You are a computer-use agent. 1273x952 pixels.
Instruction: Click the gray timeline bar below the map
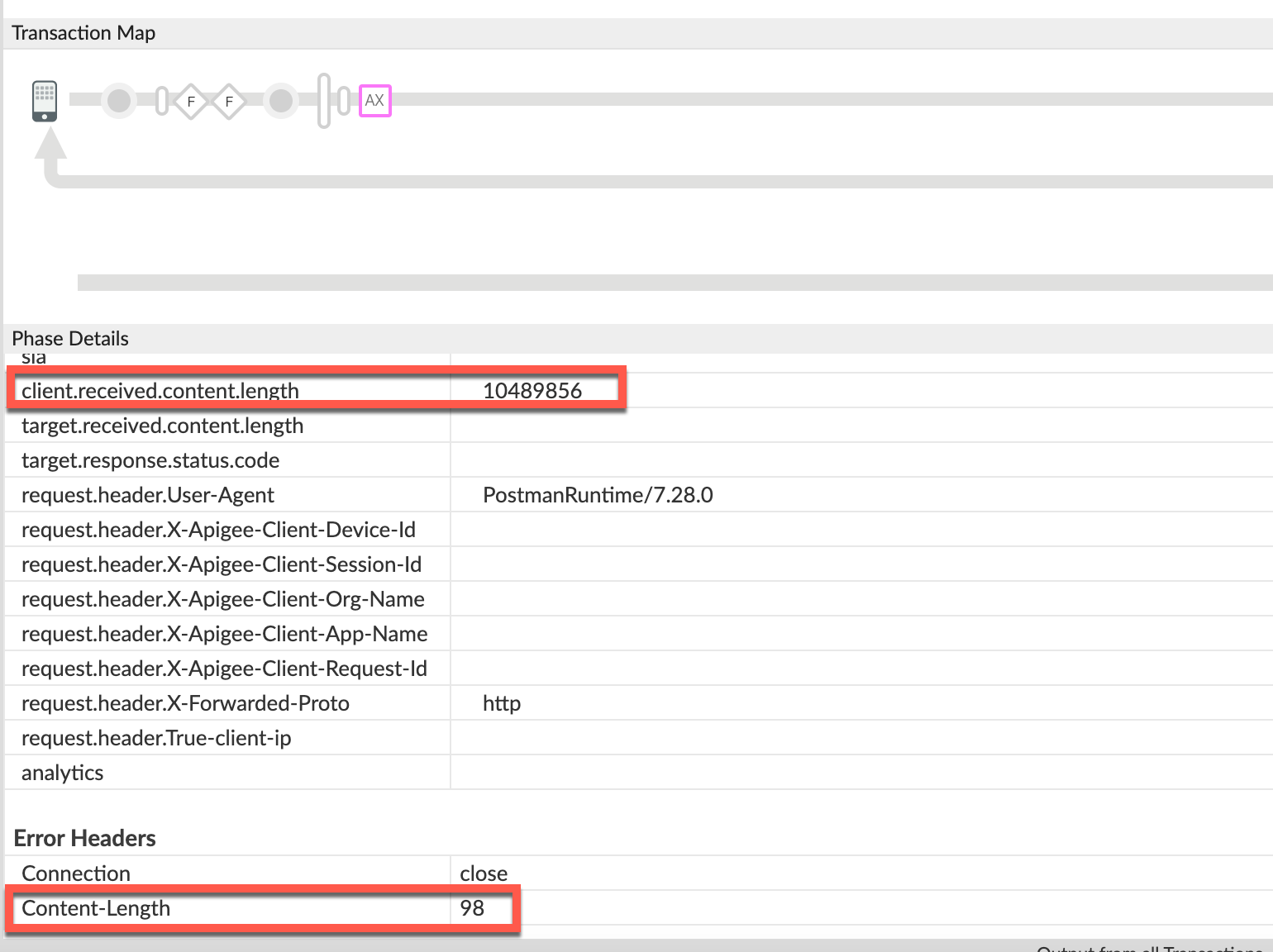tap(661, 283)
